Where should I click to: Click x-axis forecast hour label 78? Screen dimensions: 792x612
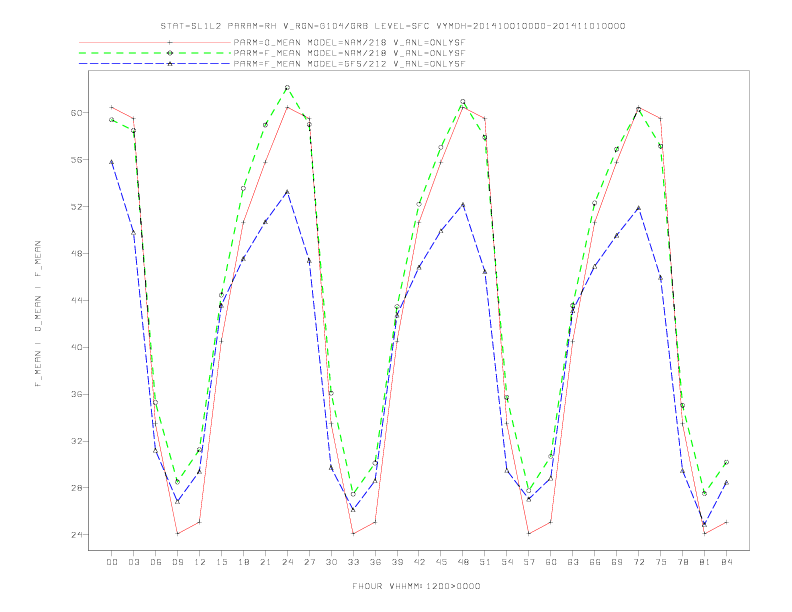(x=682, y=562)
